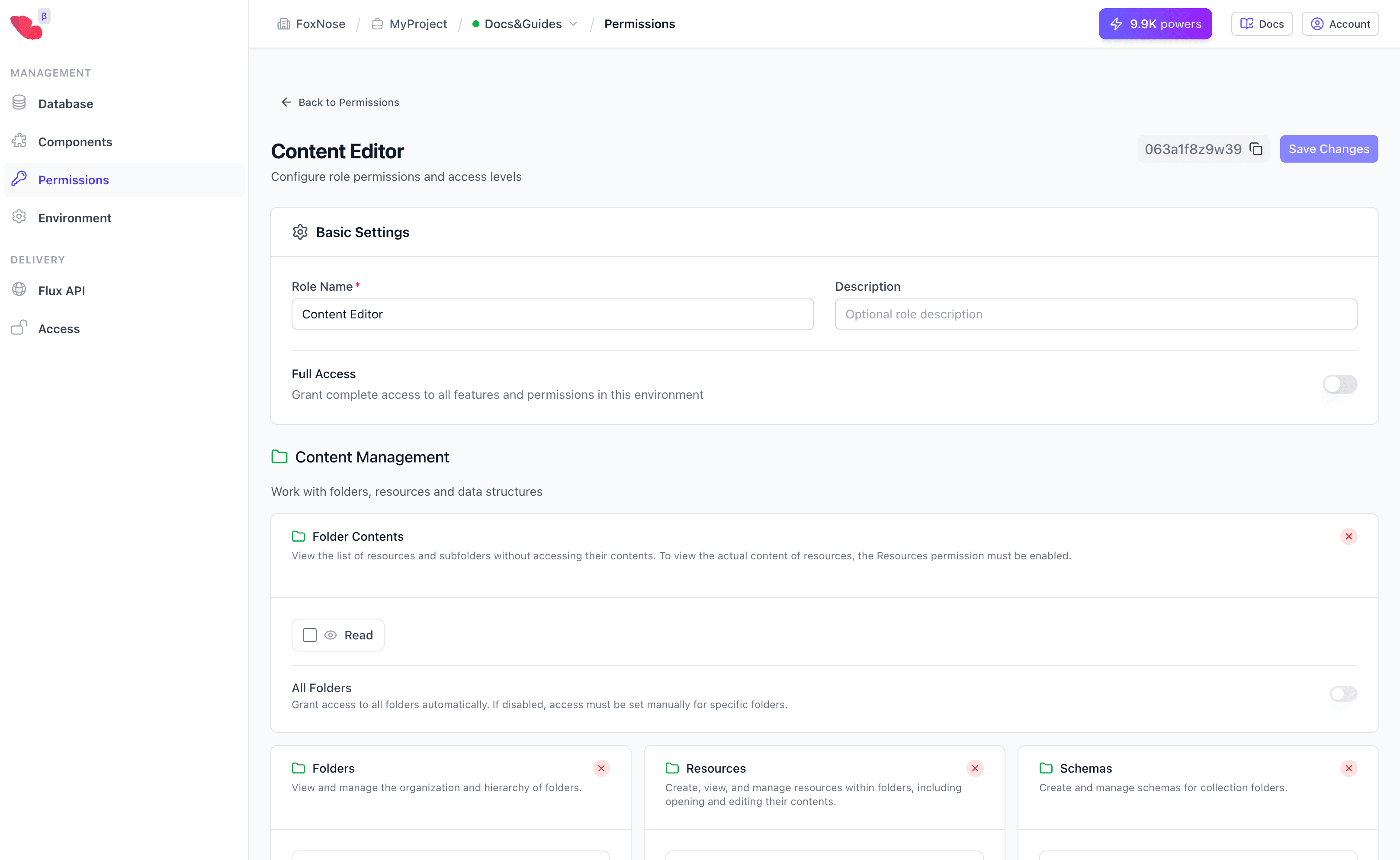Enable the Full Access toggle
This screenshot has height=860, width=1400.
1340,384
